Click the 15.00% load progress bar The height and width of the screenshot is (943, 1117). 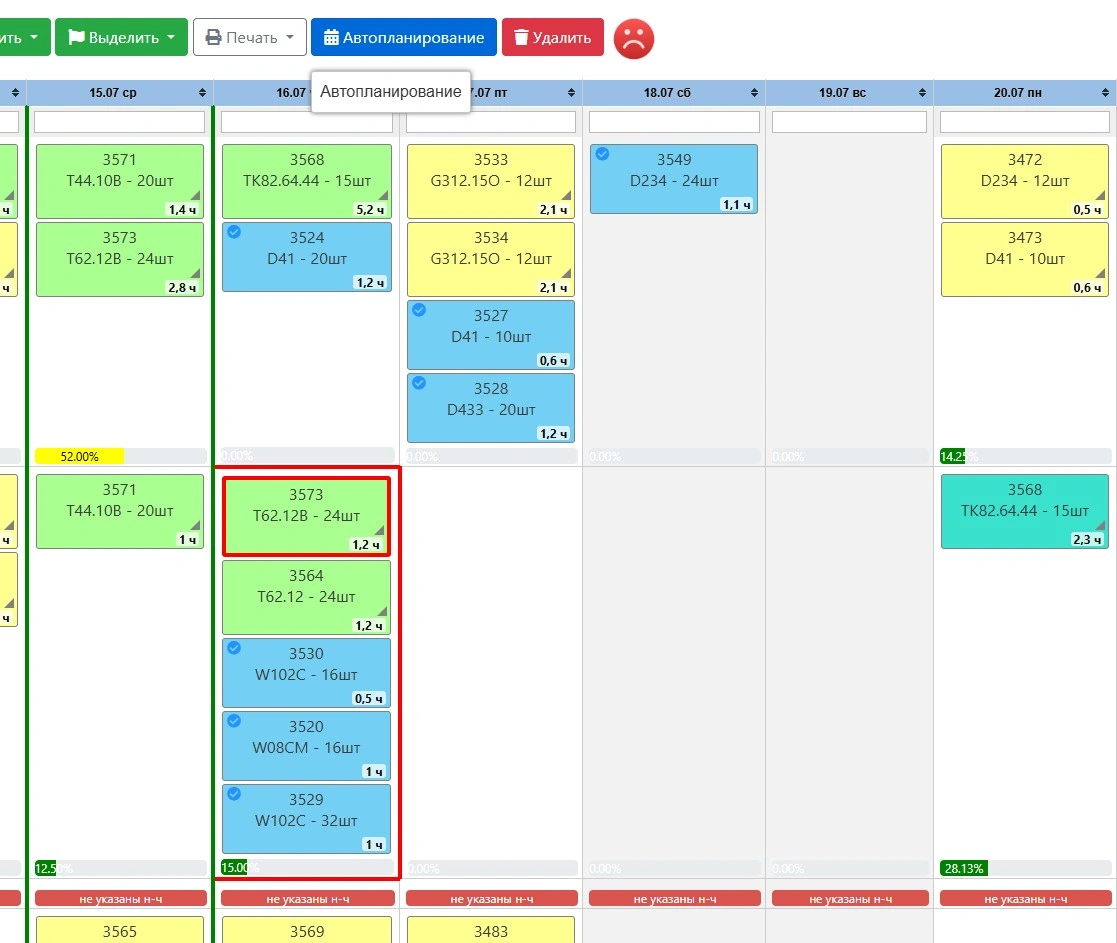307,868
